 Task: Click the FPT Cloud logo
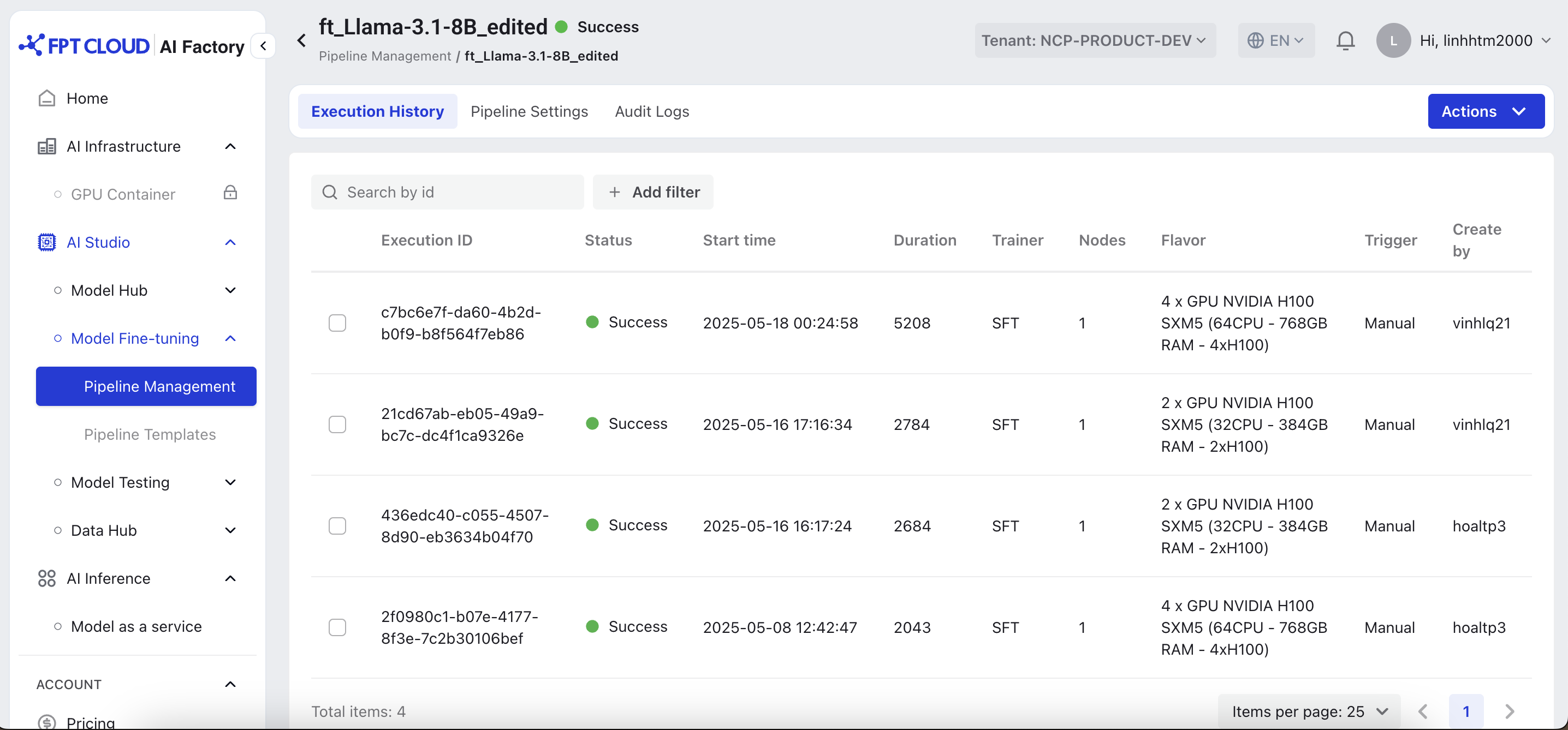[x=84, y=46]
